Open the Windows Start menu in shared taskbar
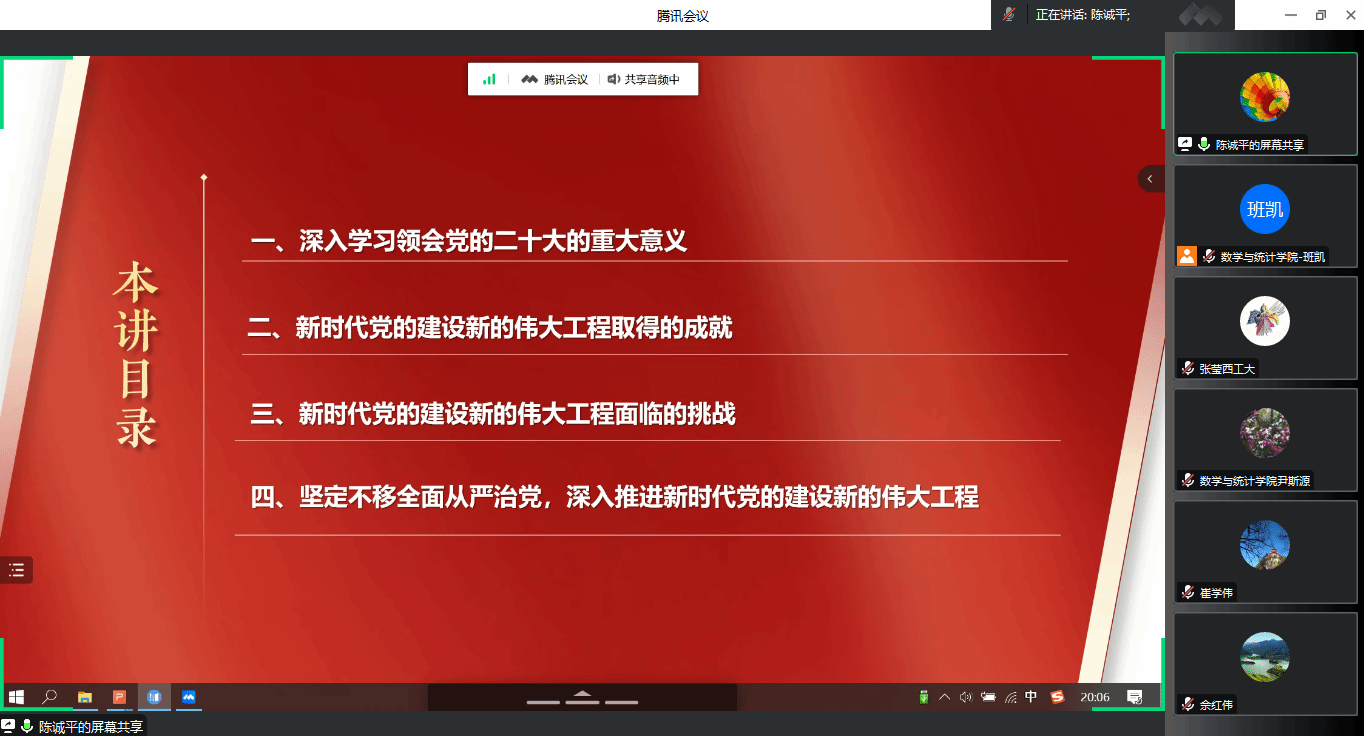This screenshot has height=736, width=1364. tap(16, 697)
